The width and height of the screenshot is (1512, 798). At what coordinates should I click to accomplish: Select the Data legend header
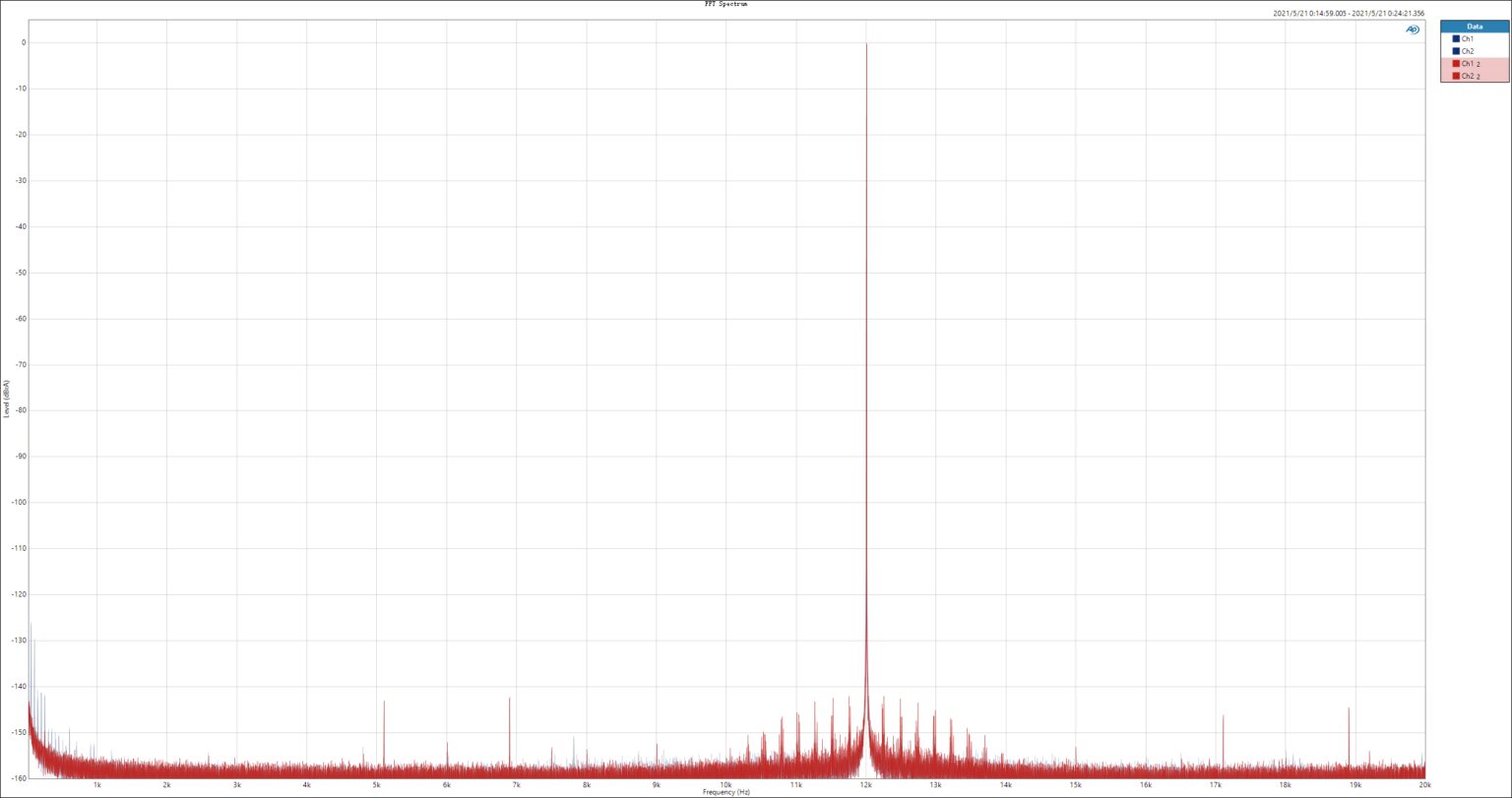(1474, 27)
